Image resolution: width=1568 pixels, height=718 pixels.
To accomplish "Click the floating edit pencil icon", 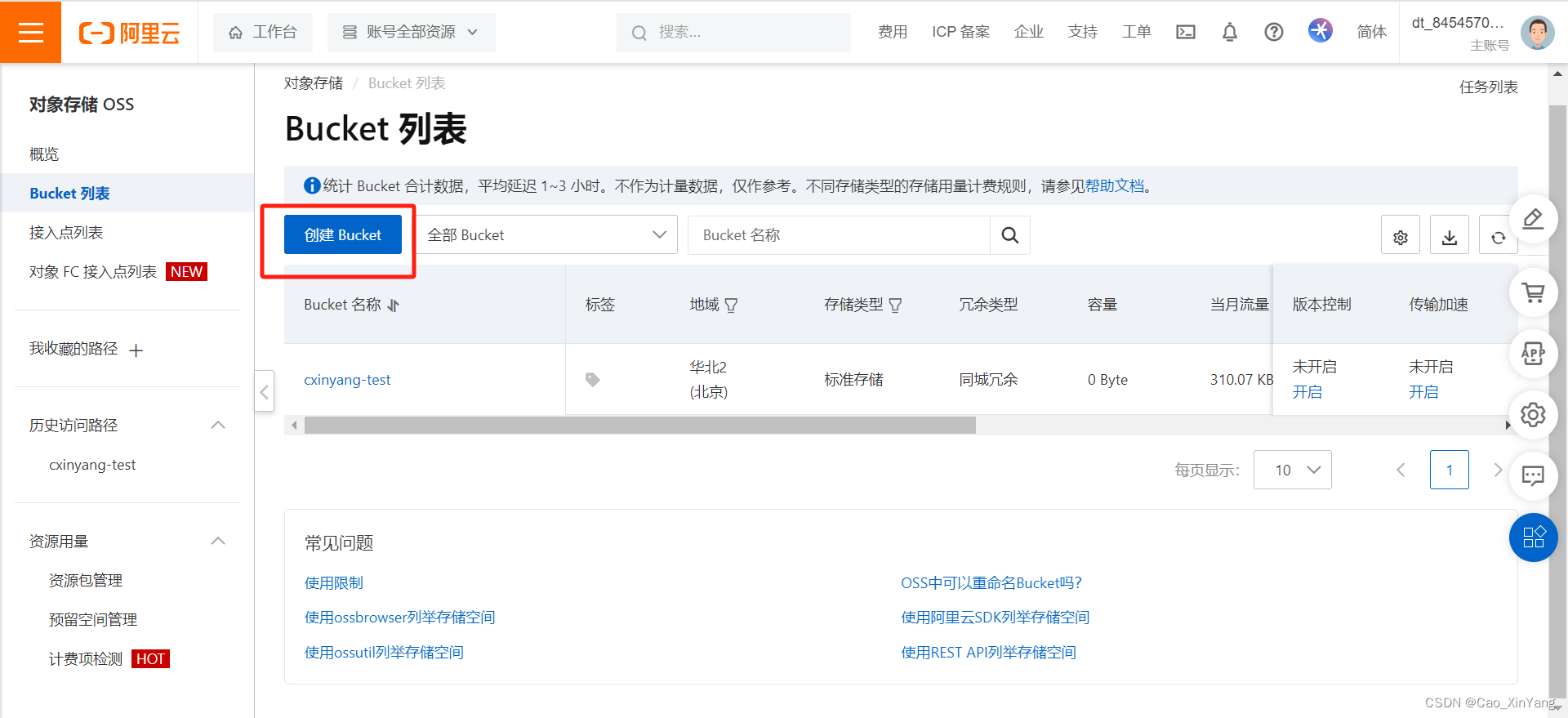I will pos(1533,219).
